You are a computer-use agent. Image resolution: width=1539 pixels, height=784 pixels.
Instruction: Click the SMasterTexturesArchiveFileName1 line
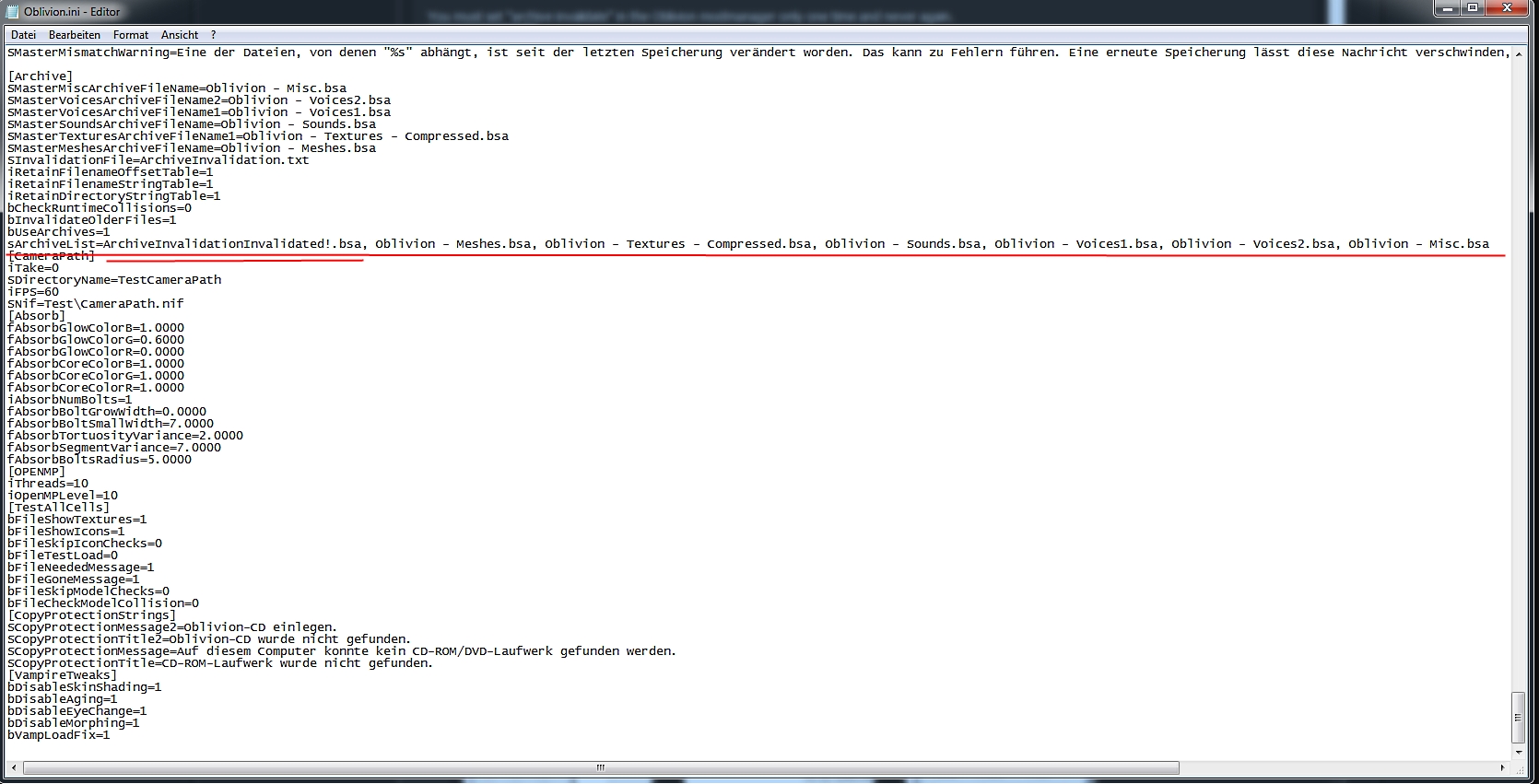258,136
